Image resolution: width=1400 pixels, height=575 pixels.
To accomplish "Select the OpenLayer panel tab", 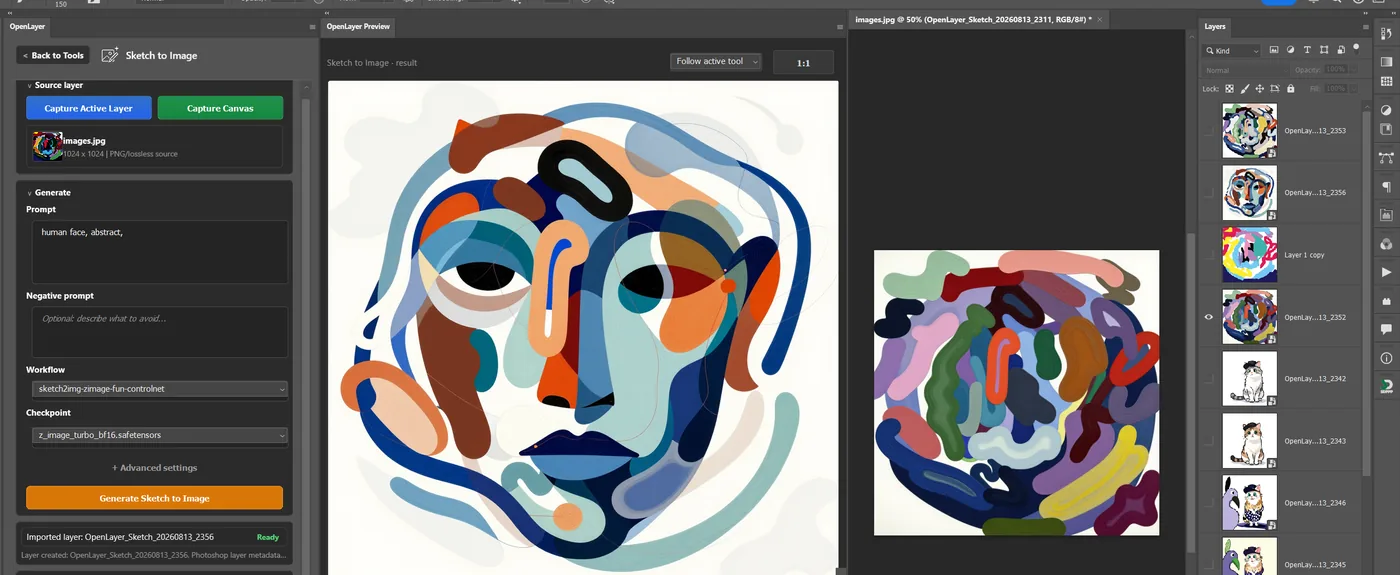I will 28,27.
